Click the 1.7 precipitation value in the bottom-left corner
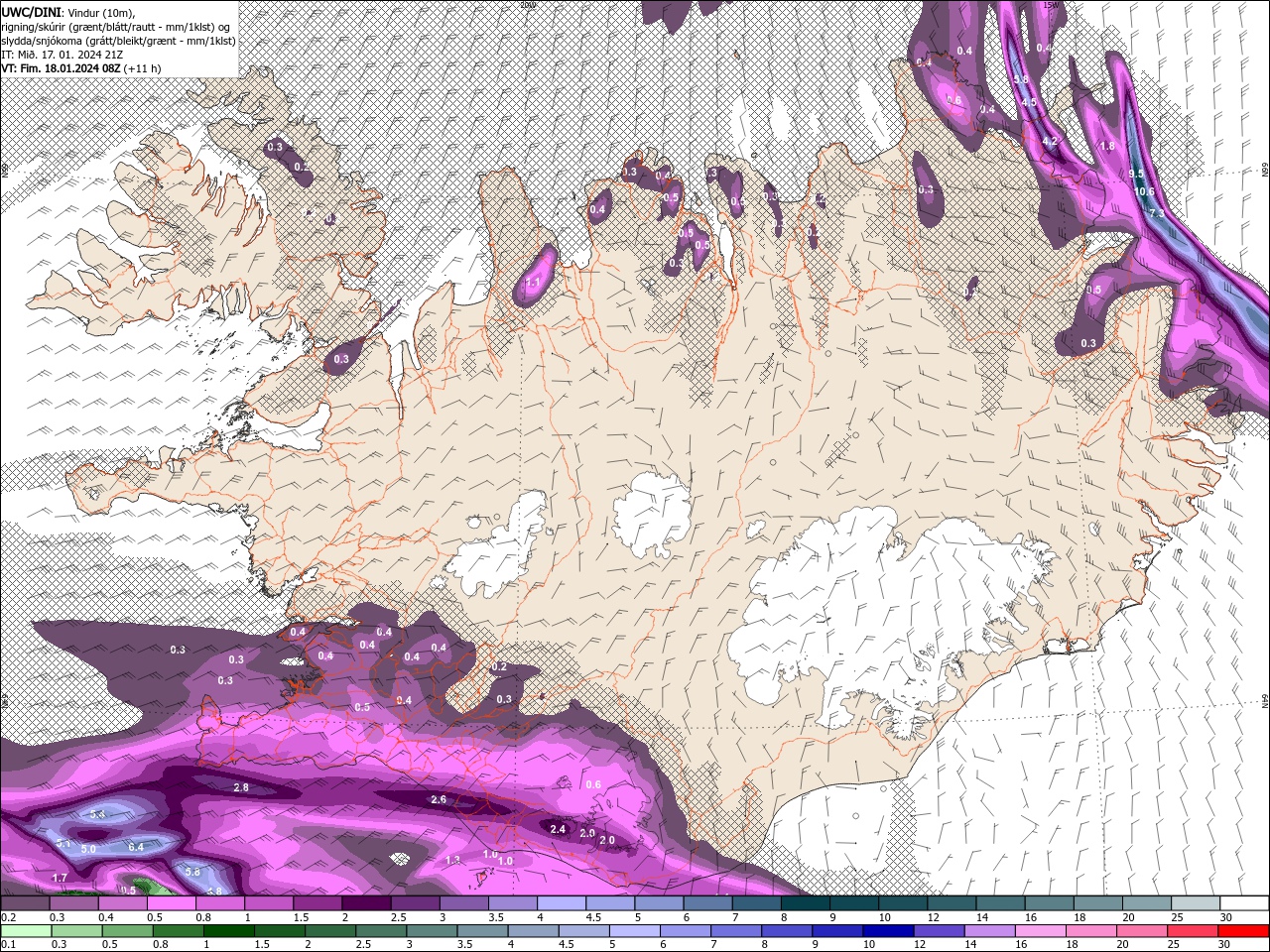Image resolution: width=1270 pixels, height=952 pixels. point(60,878)
